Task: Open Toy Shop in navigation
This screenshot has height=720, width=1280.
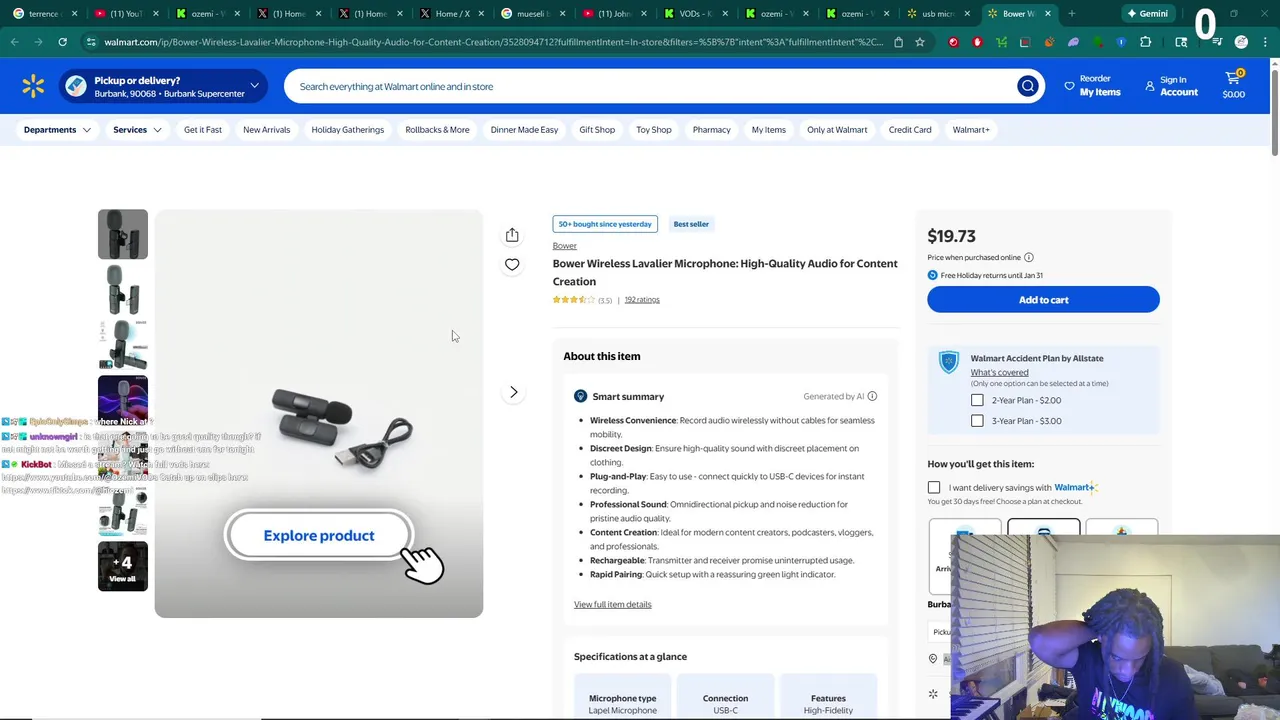Action: click(654, 130)
